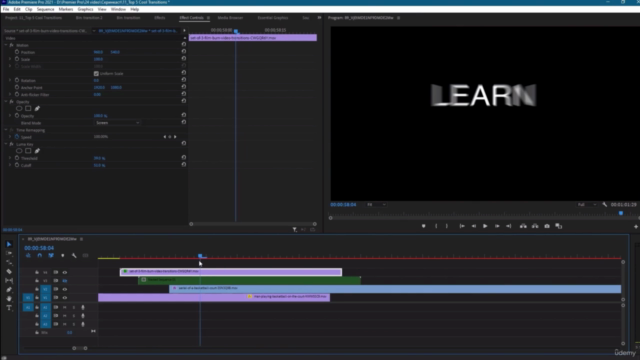
Task: Click the Extract button in the Program Monitor
Action: pos(535,226)
